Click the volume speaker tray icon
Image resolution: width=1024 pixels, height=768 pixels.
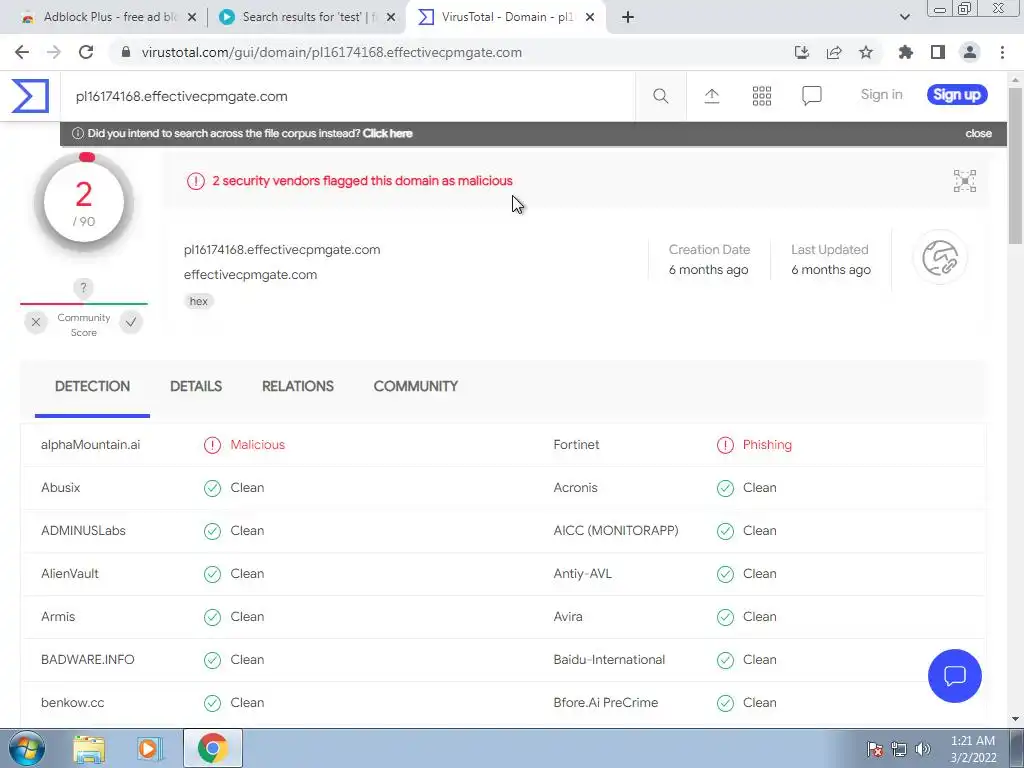click(x=922, y=749)
